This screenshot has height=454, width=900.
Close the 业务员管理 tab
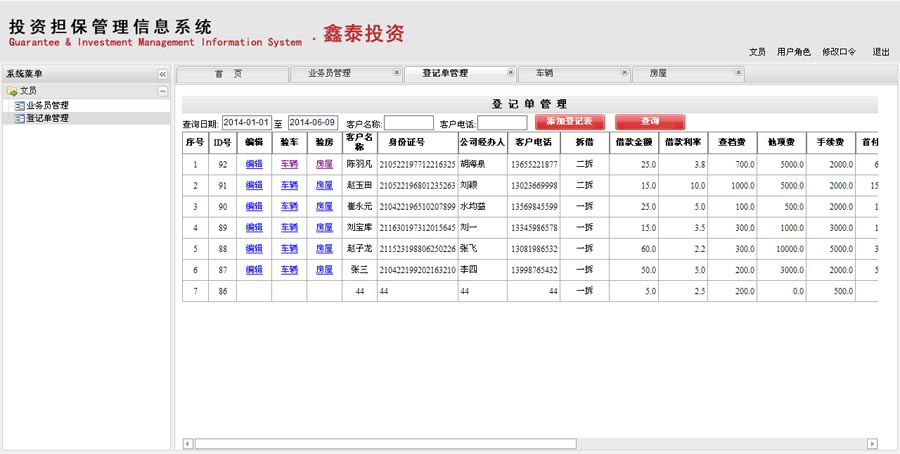tap(397, 73)
